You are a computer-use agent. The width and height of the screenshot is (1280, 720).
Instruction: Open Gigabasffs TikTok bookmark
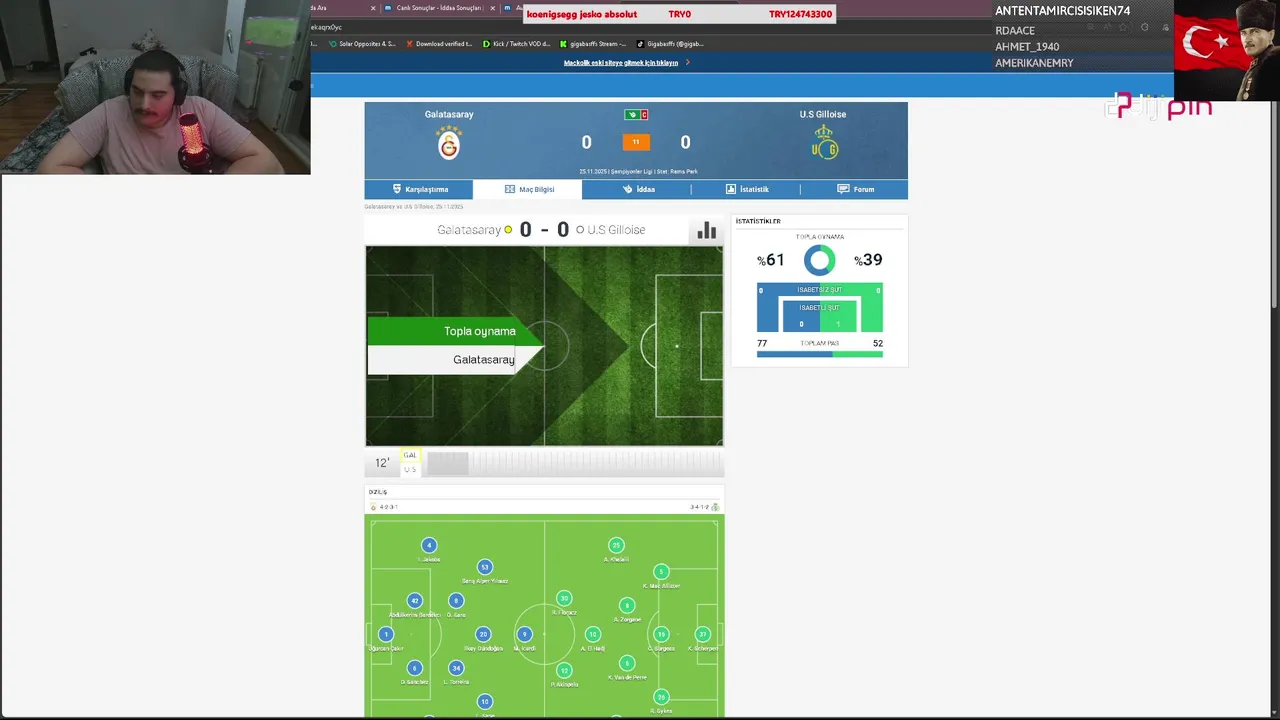pyautogui.click(x=670, y=44)
